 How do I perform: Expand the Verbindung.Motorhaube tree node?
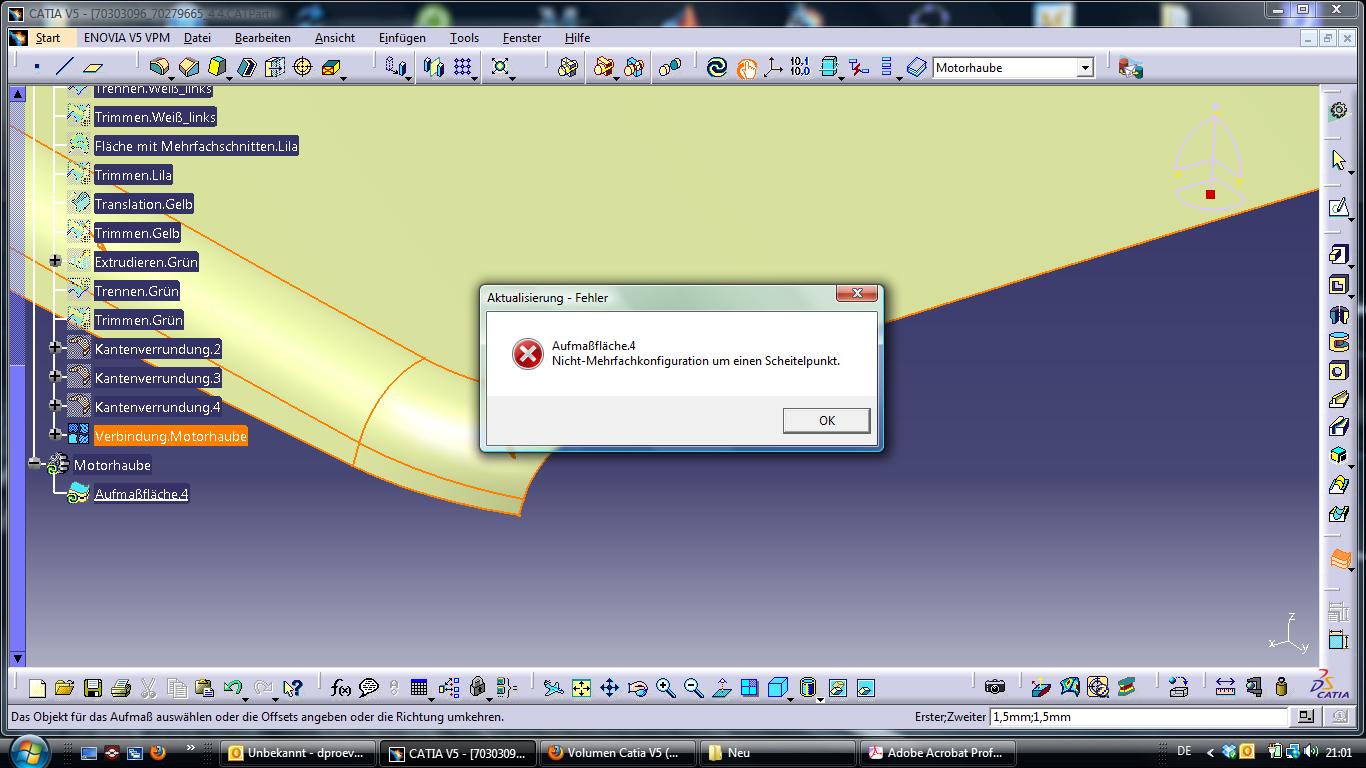tap(55, 435)
